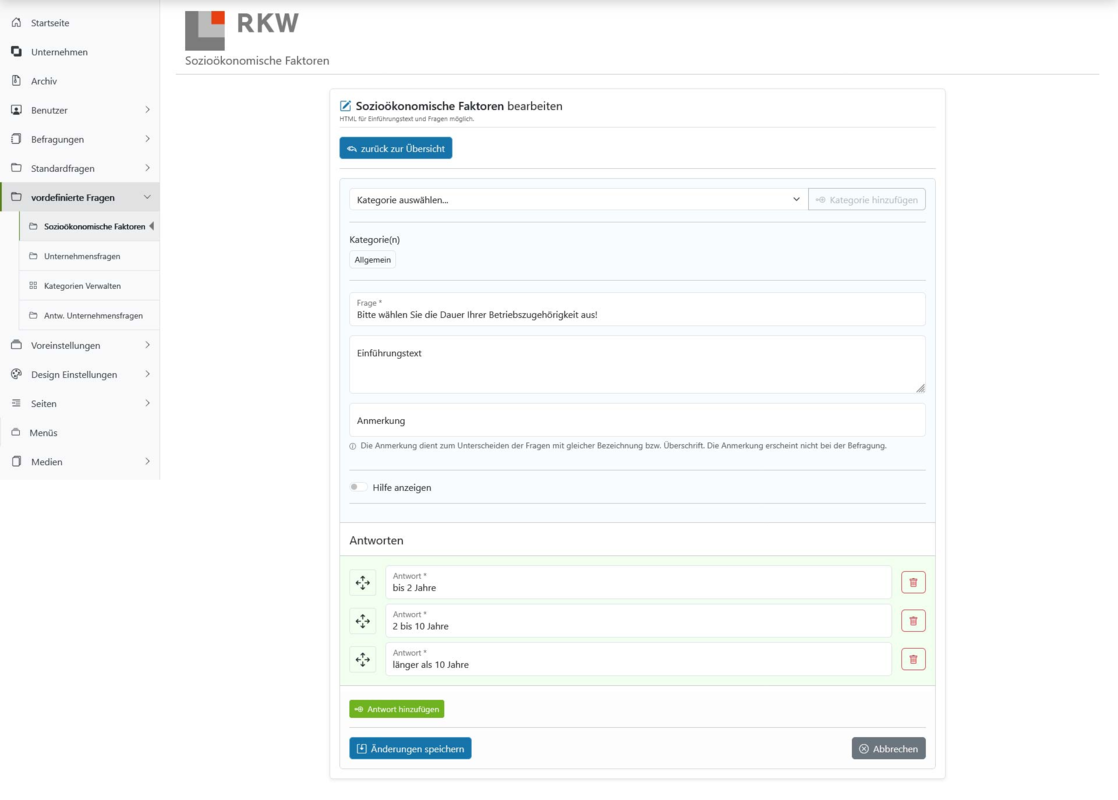Go to 'Kategorien Verwalten'
The image size is (1118, 800).
pyautogui.click(x=82, y=286)
